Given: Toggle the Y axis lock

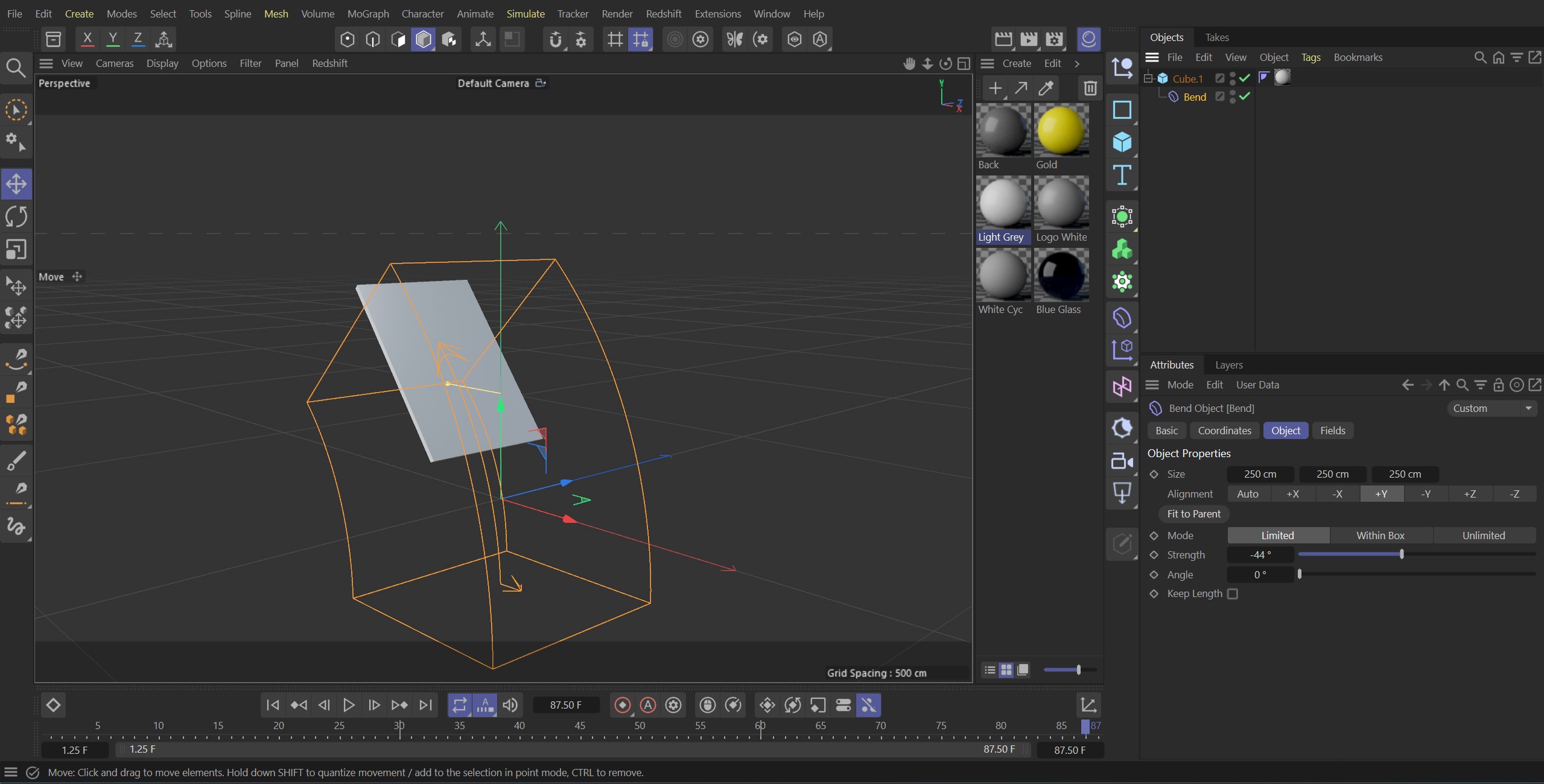Looking at the screenshot, I should point(112,39).
